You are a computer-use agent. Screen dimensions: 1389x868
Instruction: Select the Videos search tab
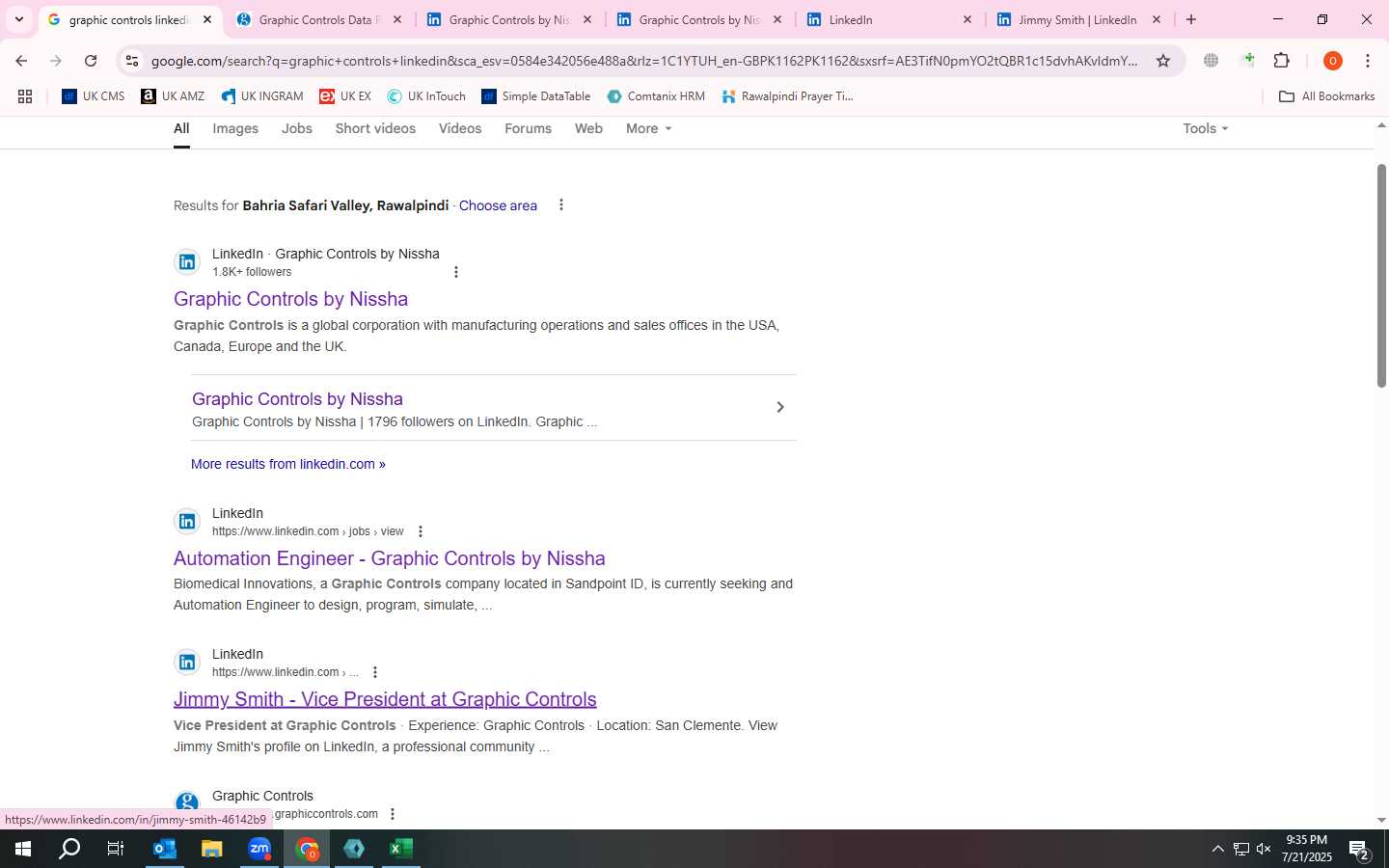point(460,128)
